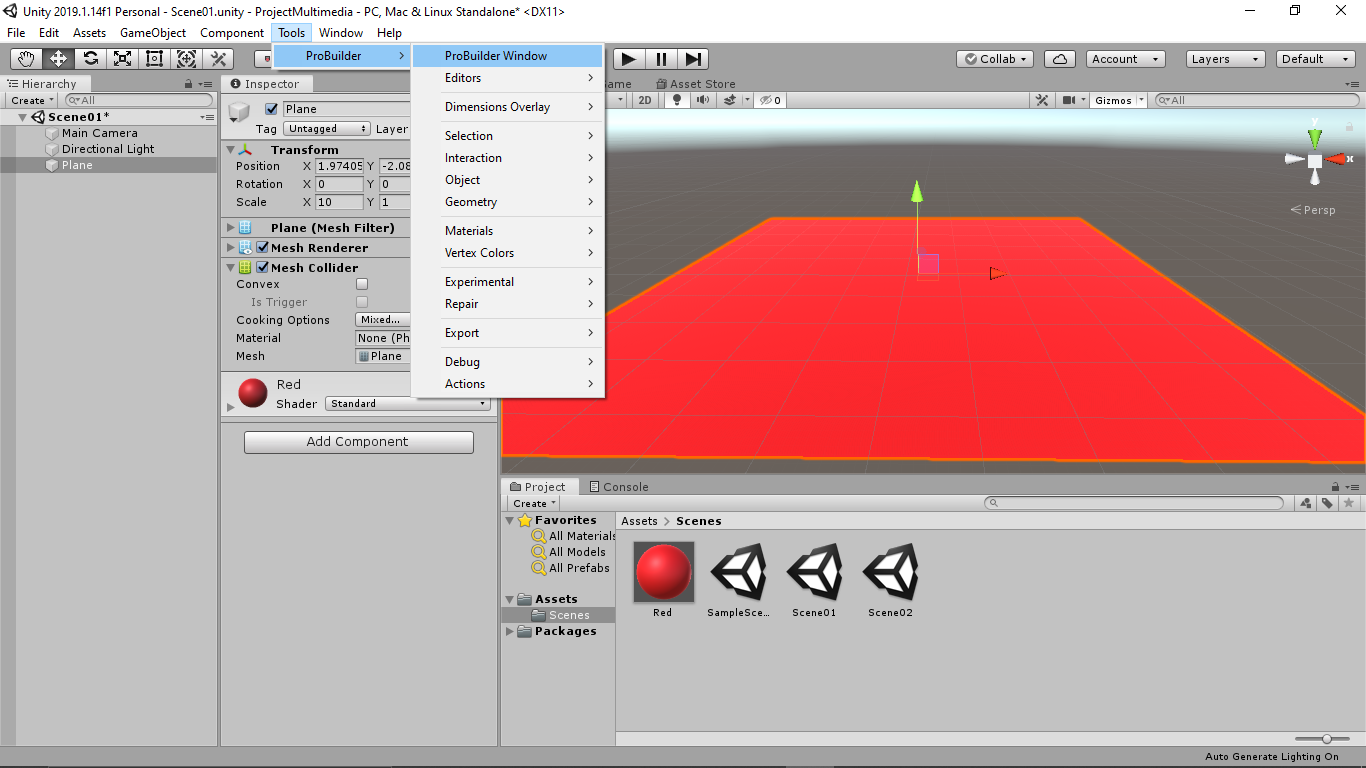Adjust the Project thumbnail size slider
1366x768 pixels.
tap(1320, 739)
